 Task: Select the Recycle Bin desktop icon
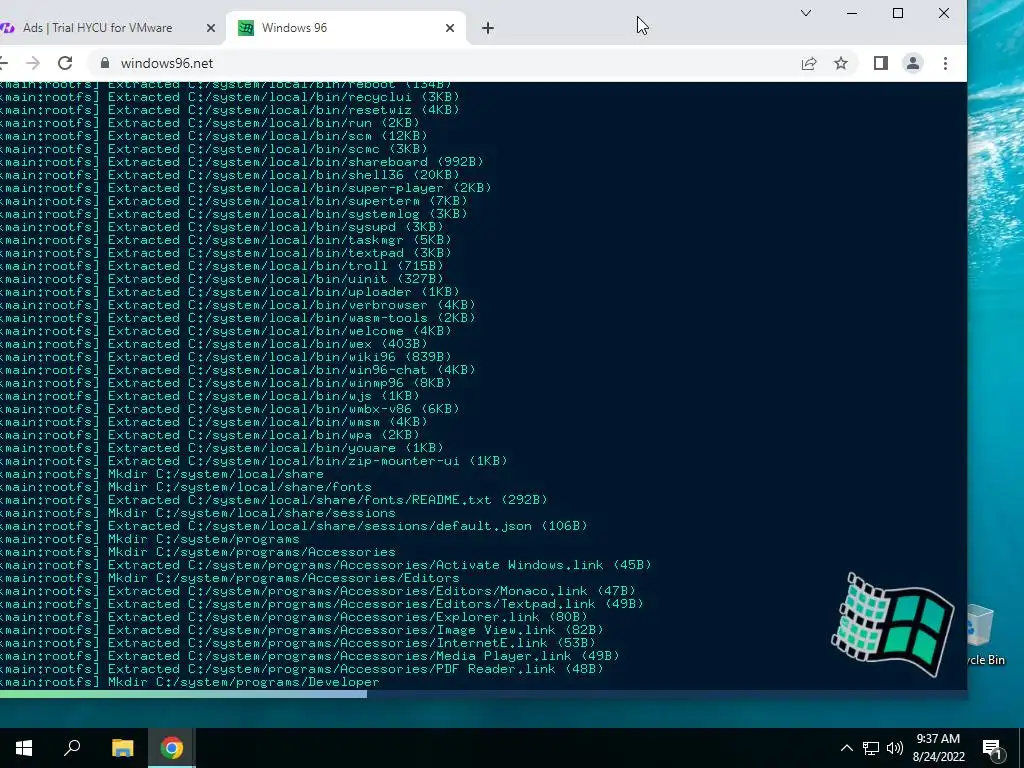point(986,635)
